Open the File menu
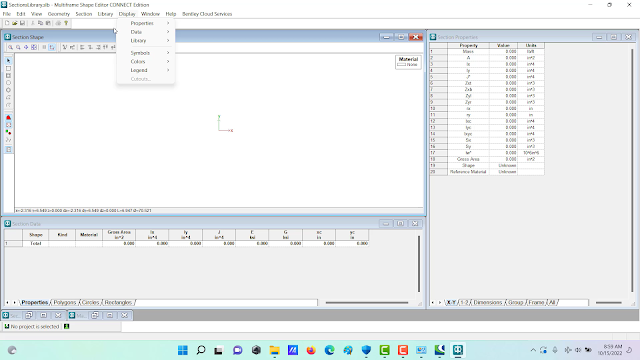This screenshot has height=360, width=640. tap(7, 14)
